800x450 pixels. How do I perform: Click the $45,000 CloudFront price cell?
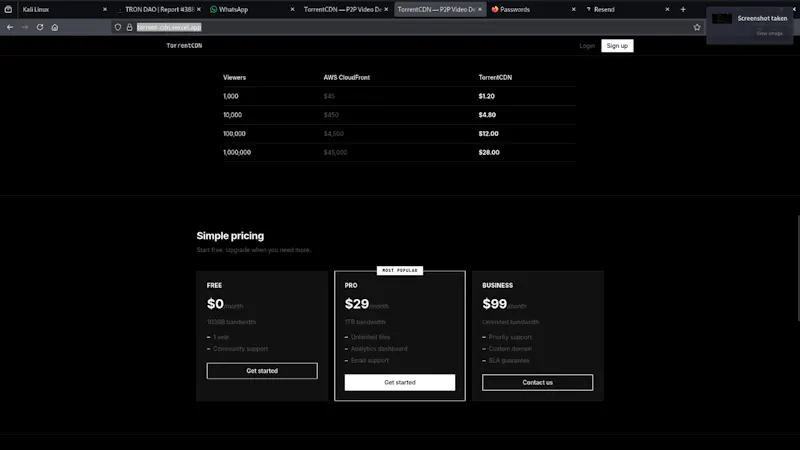pos(335,153)
